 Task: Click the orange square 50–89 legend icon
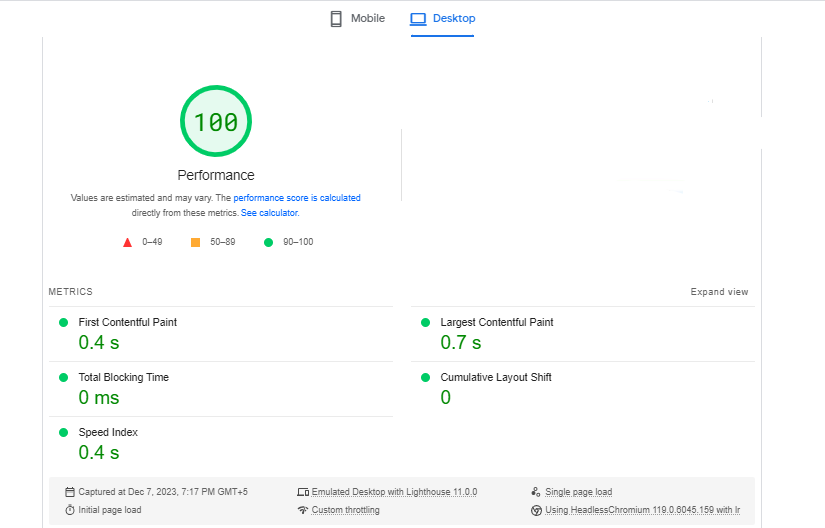195,242
